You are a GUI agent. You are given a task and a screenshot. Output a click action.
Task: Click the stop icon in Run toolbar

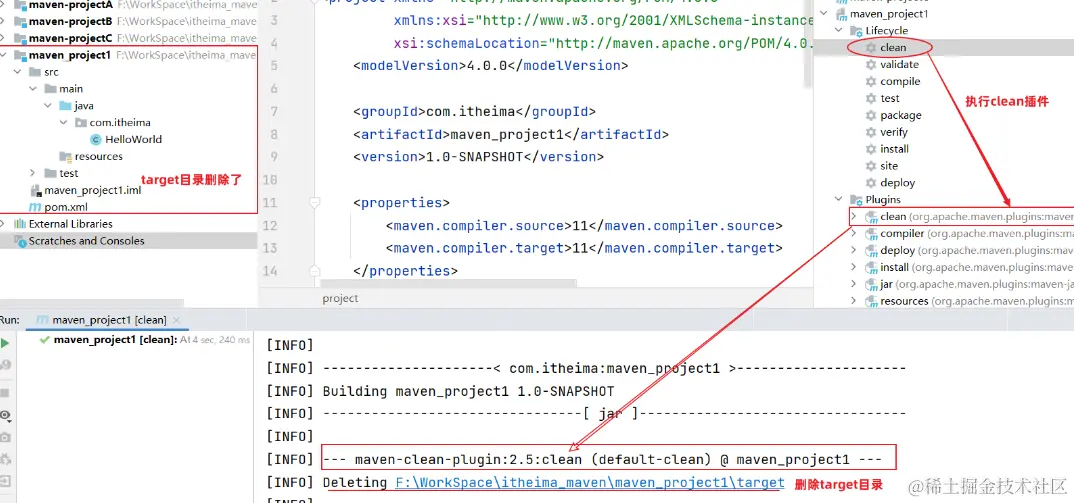pyautogui.click(x=5, y=393)
